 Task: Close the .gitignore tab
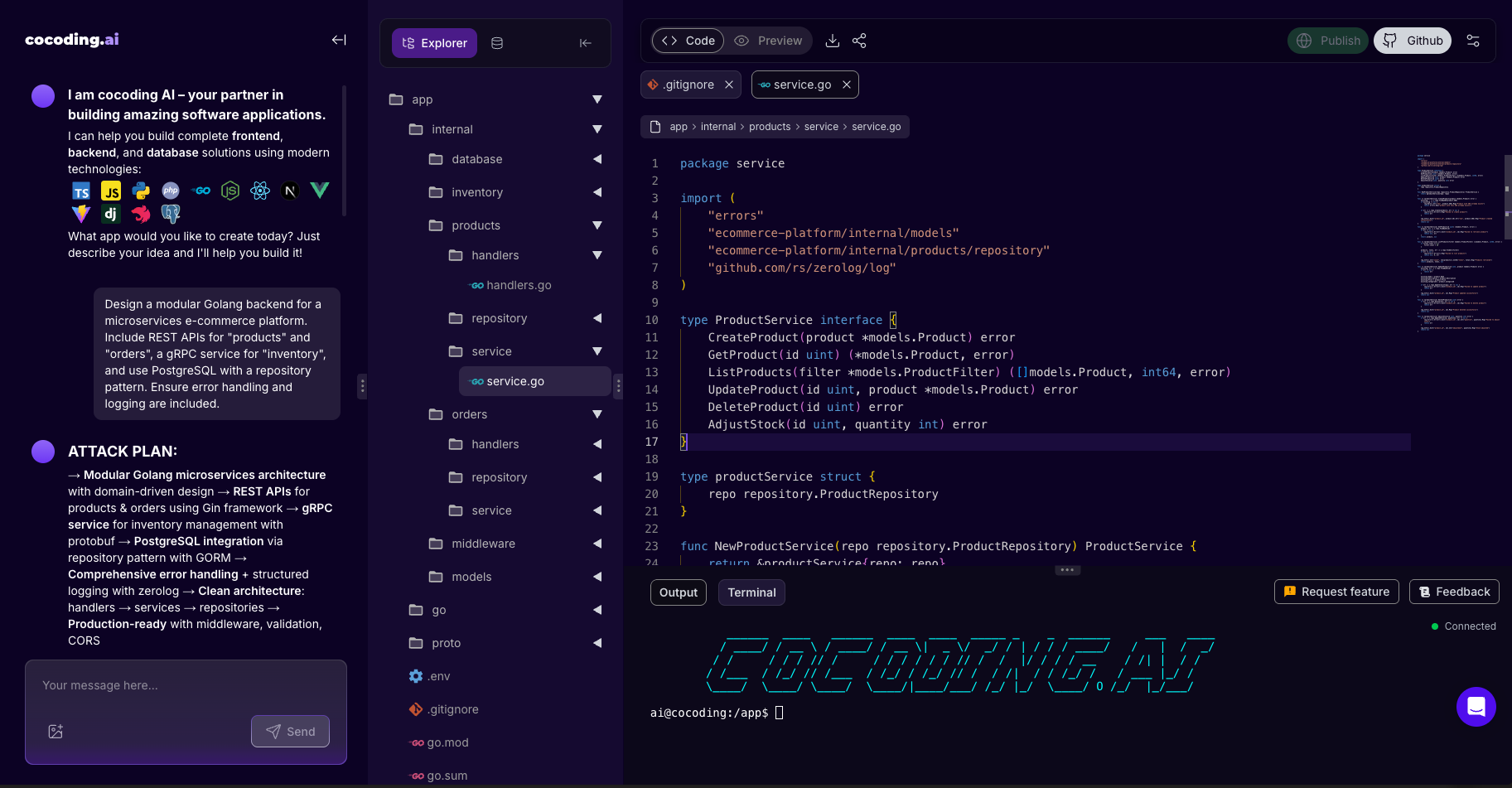click(x=728, y=84)
